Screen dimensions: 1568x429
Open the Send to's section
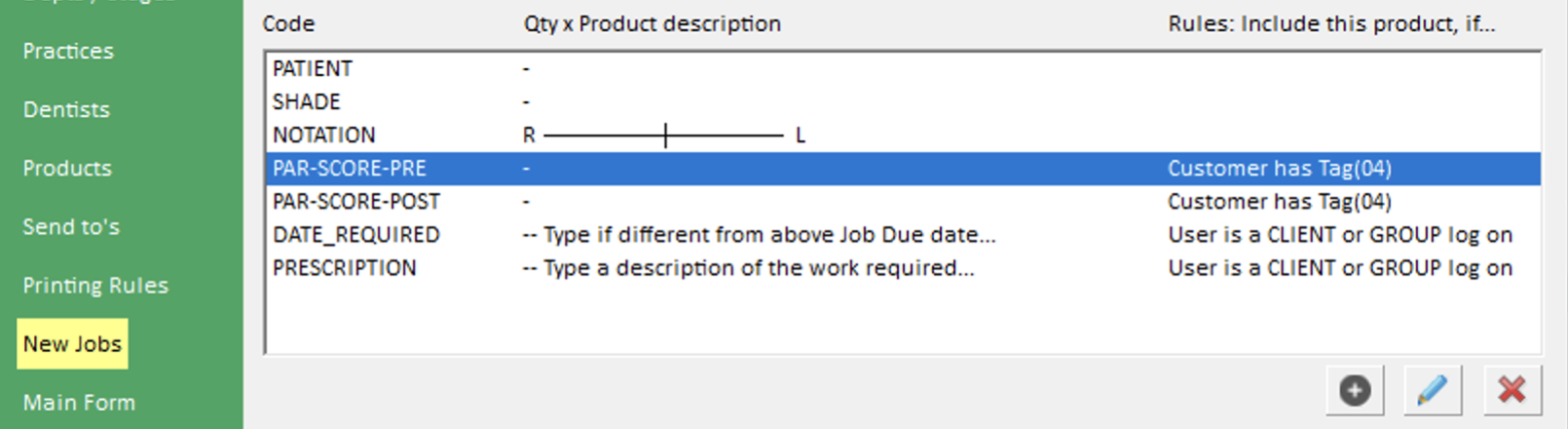tap(71, 226)
